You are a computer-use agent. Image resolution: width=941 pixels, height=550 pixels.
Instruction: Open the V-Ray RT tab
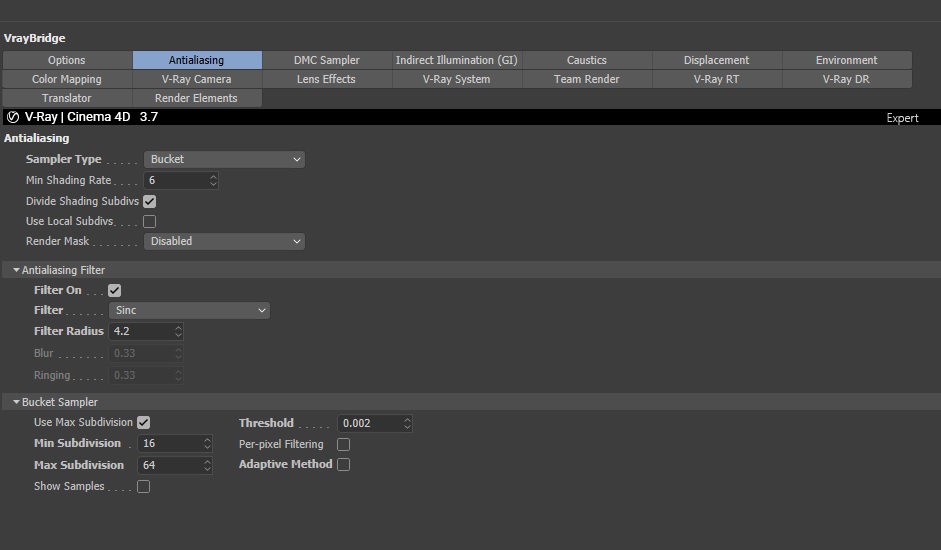(x=716, y=79)
